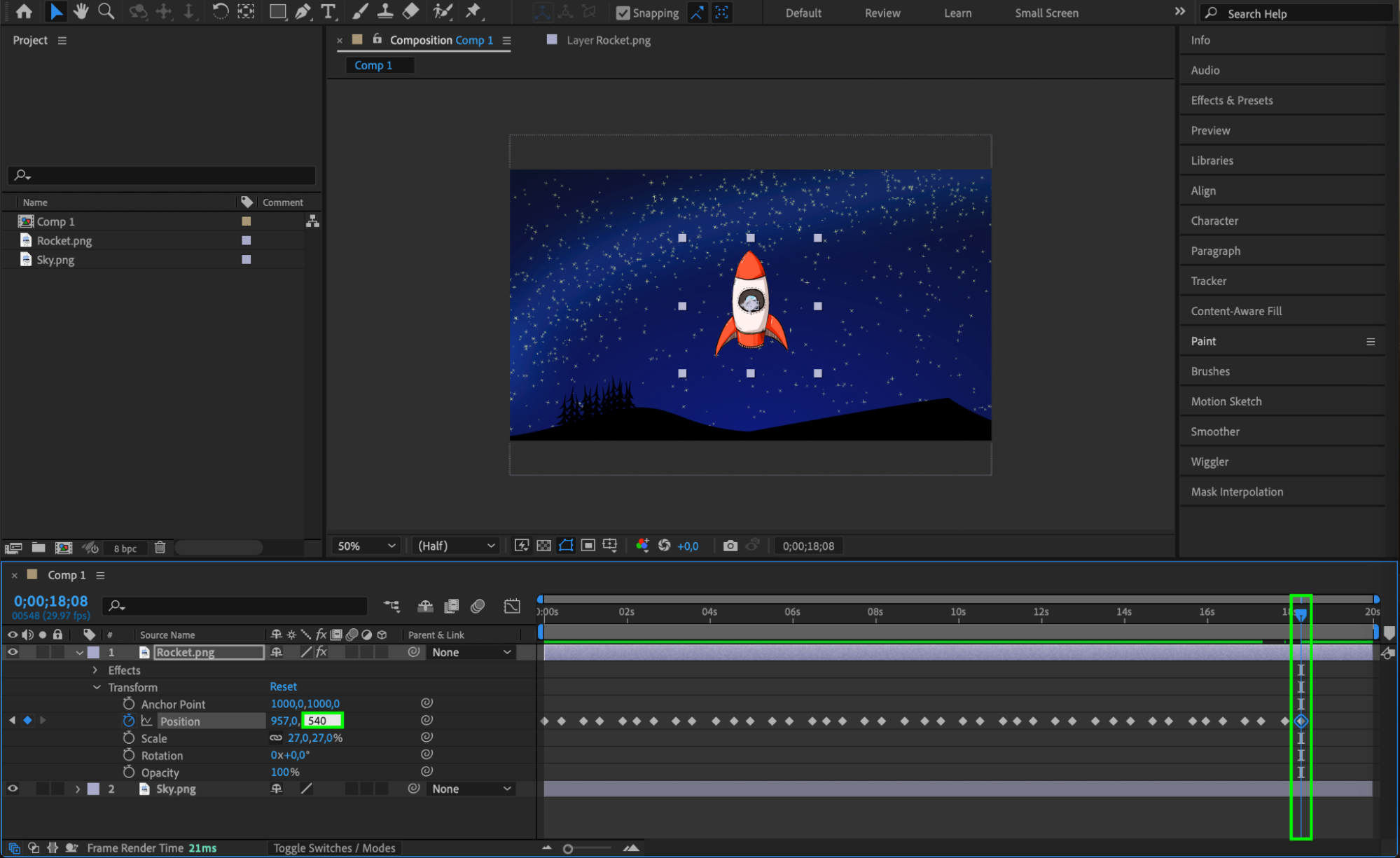
Task: Toggle the Snapping checkbox
Action: [x=623, y=13]
